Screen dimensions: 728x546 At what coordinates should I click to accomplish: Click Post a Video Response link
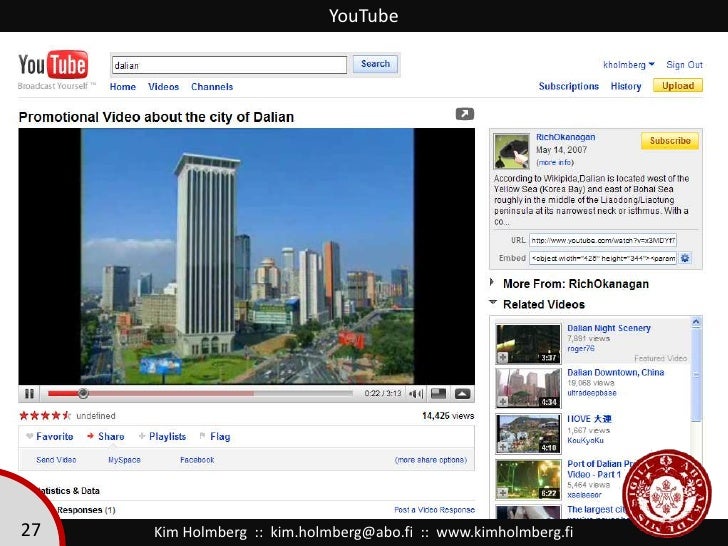[434, 510]
